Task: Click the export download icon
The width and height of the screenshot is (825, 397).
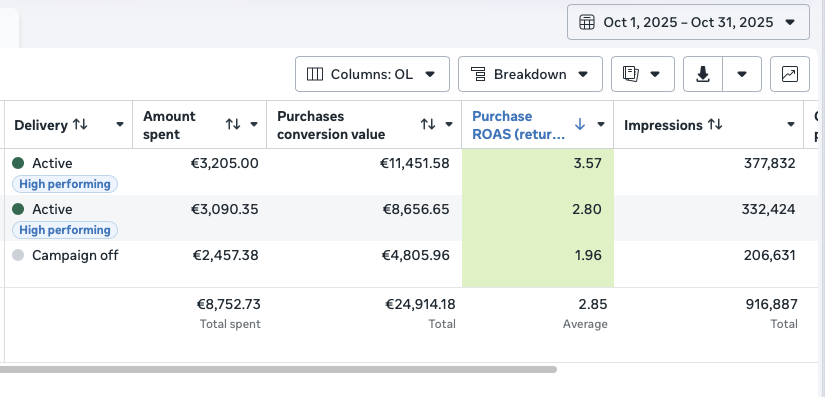Action: point(703,74)
